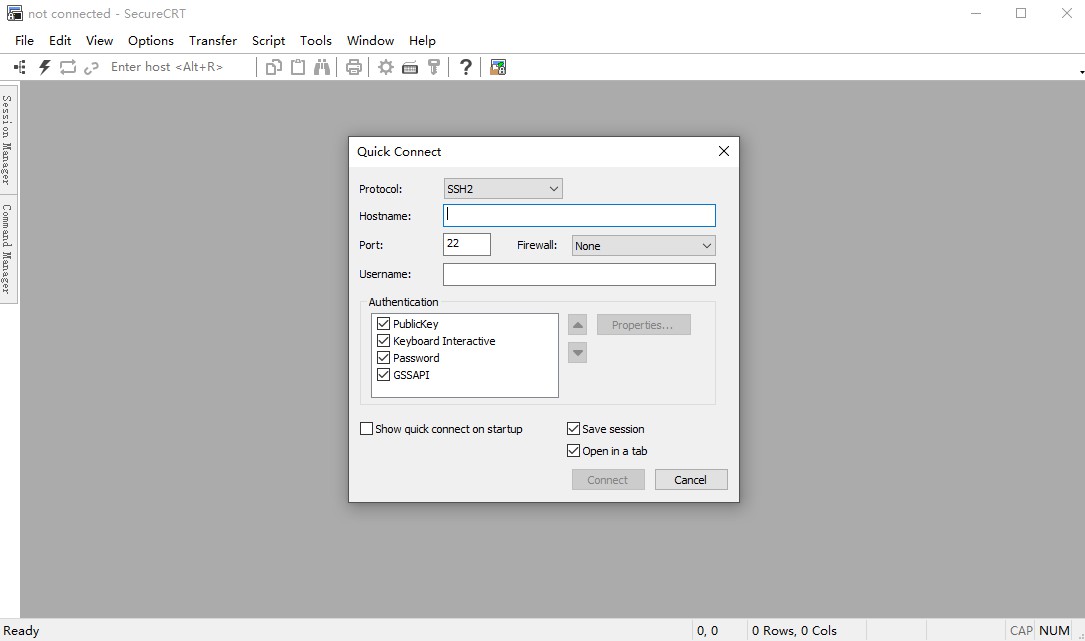This screenshot has width=1085, height=641.
Task: Click the move authentication down arrow
Action: 578,353
